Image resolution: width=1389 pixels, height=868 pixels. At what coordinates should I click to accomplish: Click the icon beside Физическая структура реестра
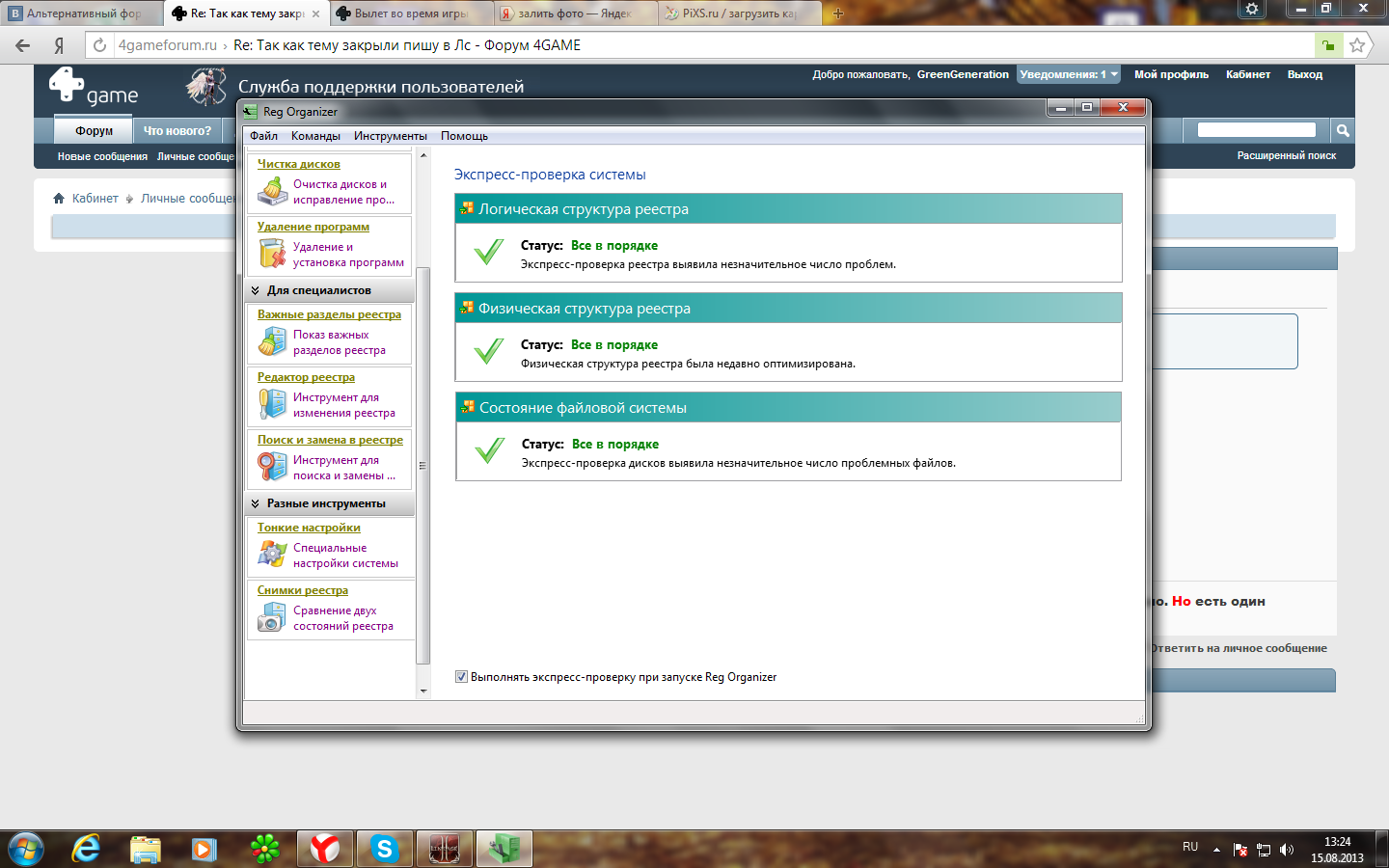click(x=467, y=309)
